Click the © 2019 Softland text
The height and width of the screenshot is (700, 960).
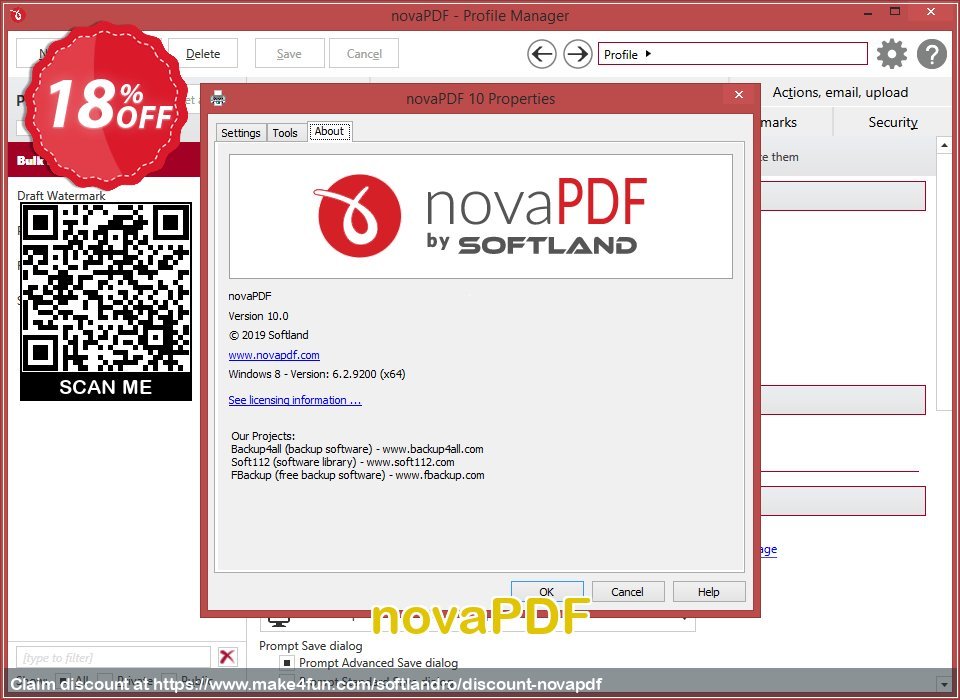(x=268, y=335)
